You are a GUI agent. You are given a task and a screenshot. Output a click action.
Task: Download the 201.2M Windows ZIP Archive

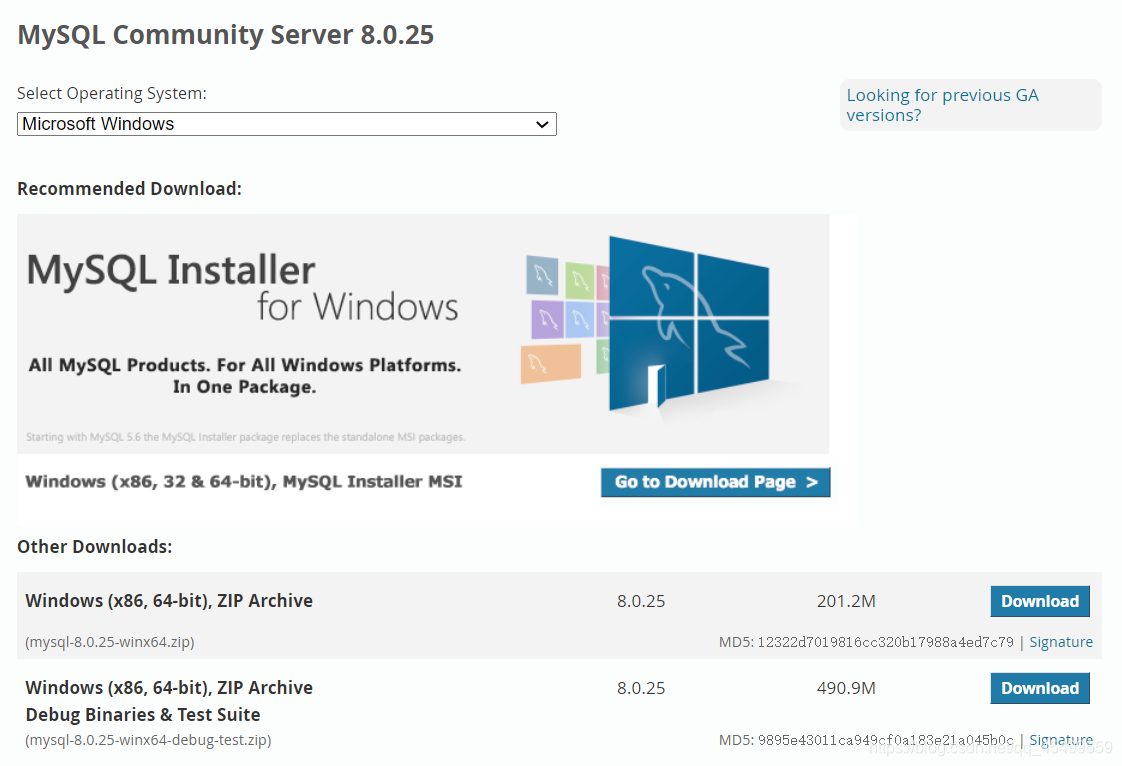coord(1040,601)
